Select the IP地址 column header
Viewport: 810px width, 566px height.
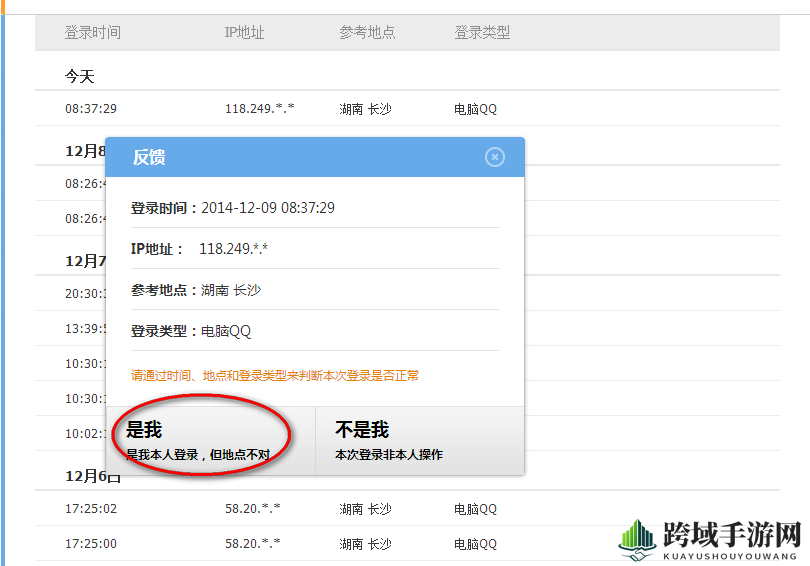coord(244,33)
